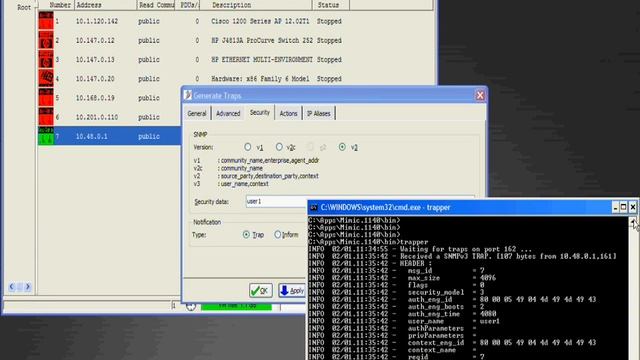The height and width of the screenshot is (360, 640).
Task: Select the green running agent icon for 10.48.0.1
Action: [x=46, y=136]
